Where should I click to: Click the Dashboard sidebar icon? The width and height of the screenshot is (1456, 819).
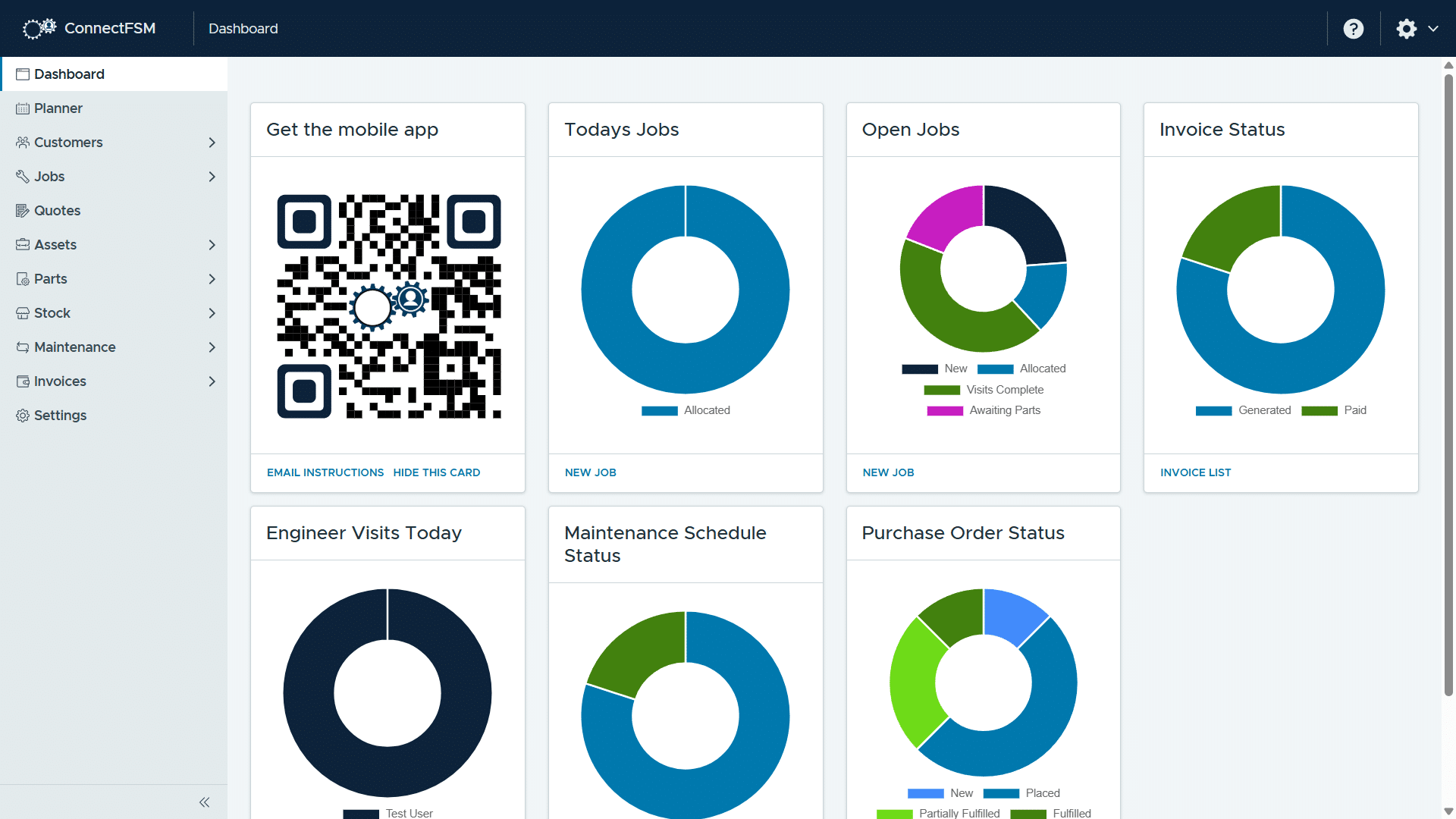[x=23, y=74]
